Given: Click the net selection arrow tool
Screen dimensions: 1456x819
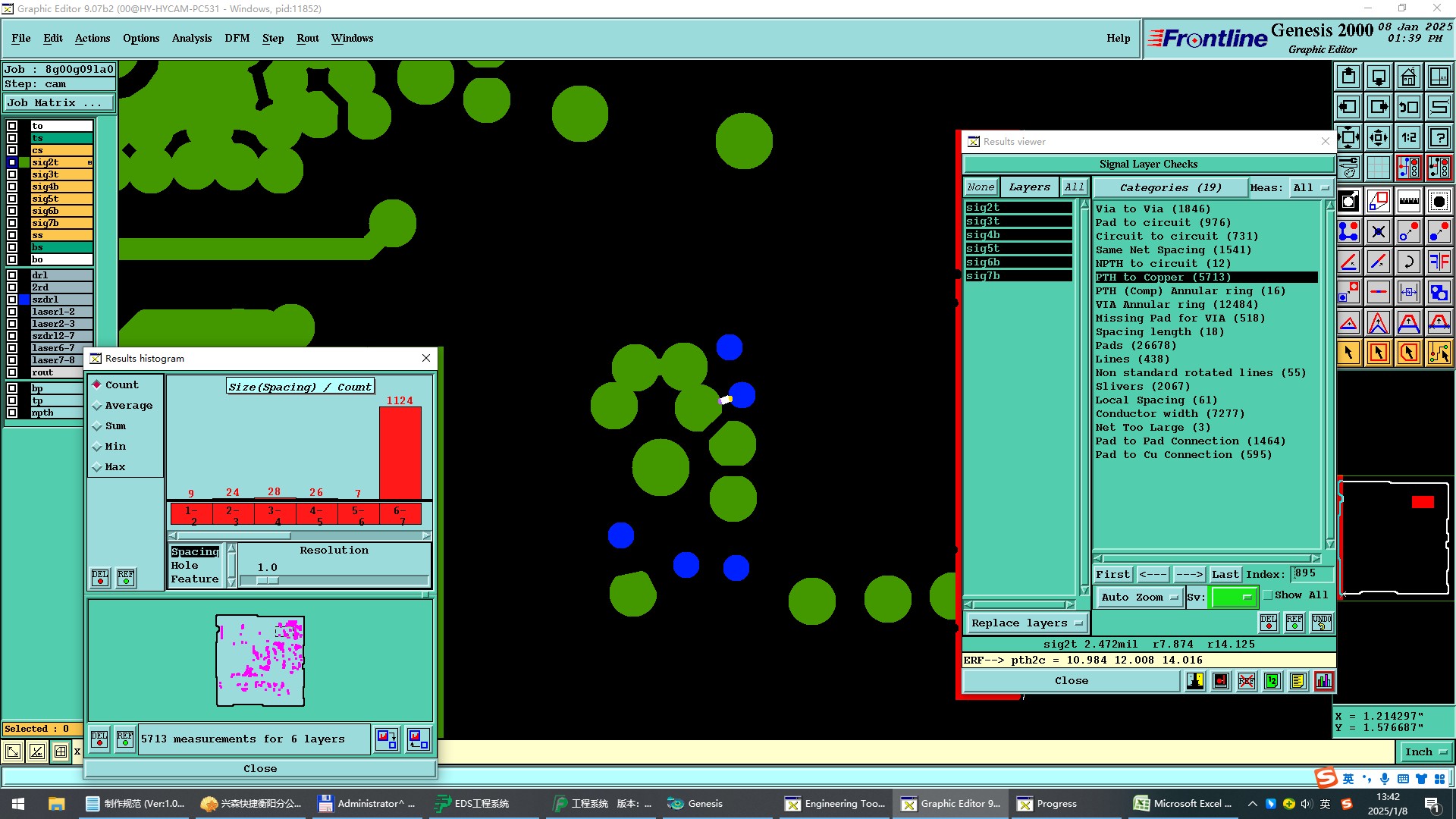Looking at the screenshot, I should pos(1439,353).
